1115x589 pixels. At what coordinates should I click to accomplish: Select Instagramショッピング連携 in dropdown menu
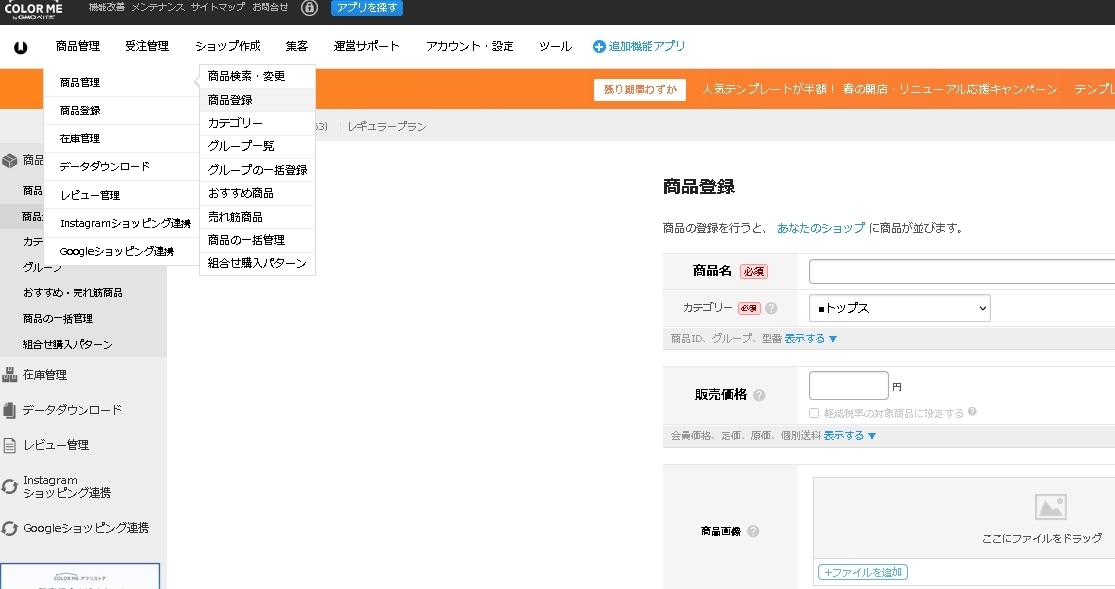click(x=122, y=223)
